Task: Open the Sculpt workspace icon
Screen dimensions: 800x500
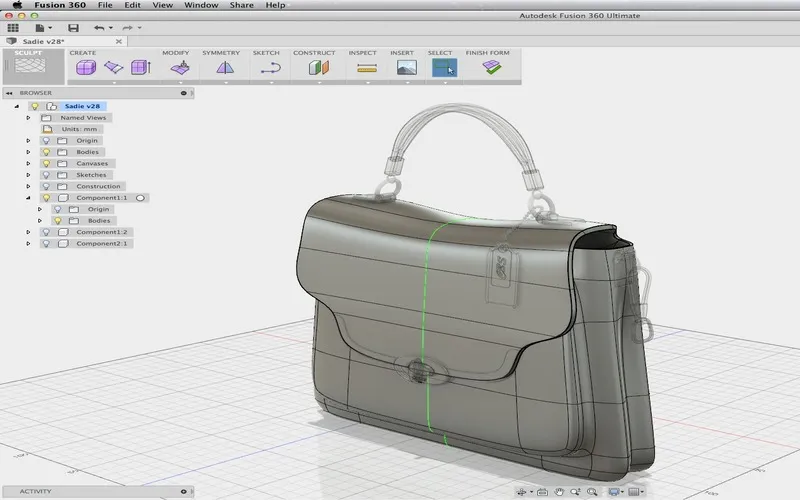Action: click(30, 65)
